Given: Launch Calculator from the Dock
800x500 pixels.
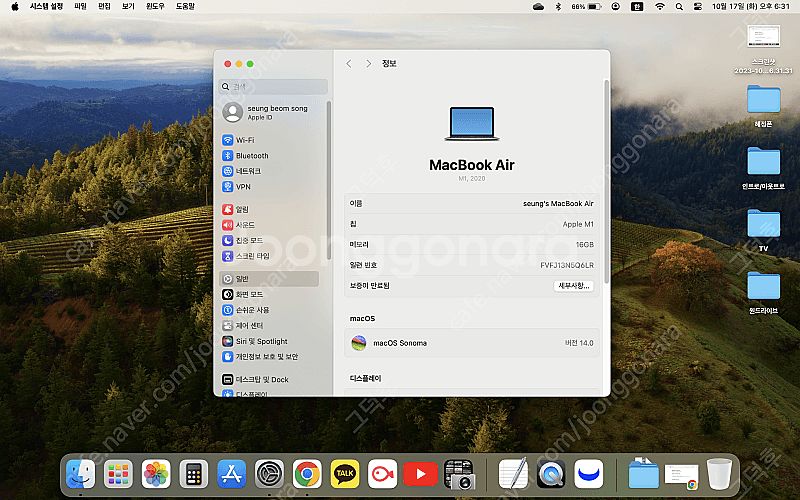Looking at the screenshot, I should (193, 474).
